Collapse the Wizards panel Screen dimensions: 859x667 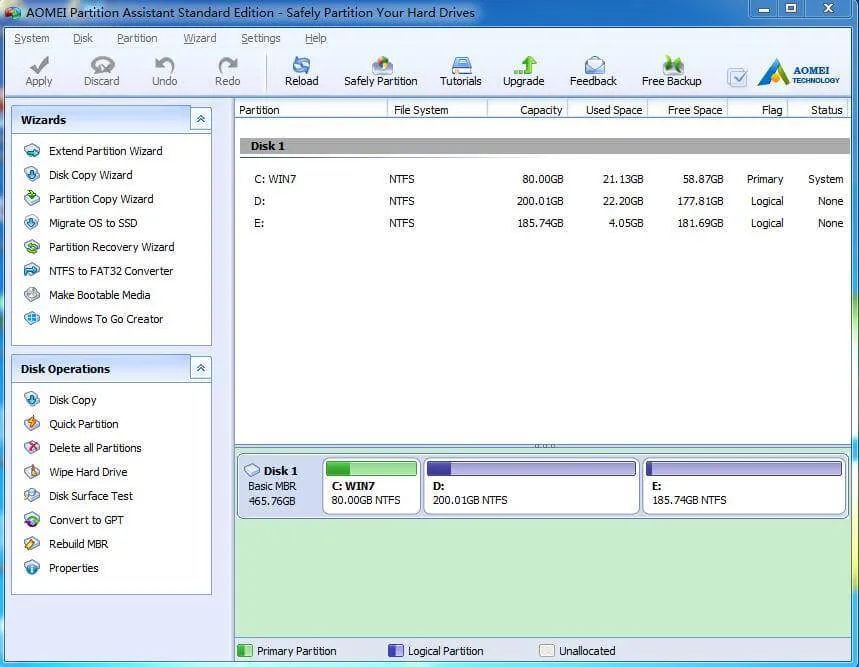[x=199, y=118]
